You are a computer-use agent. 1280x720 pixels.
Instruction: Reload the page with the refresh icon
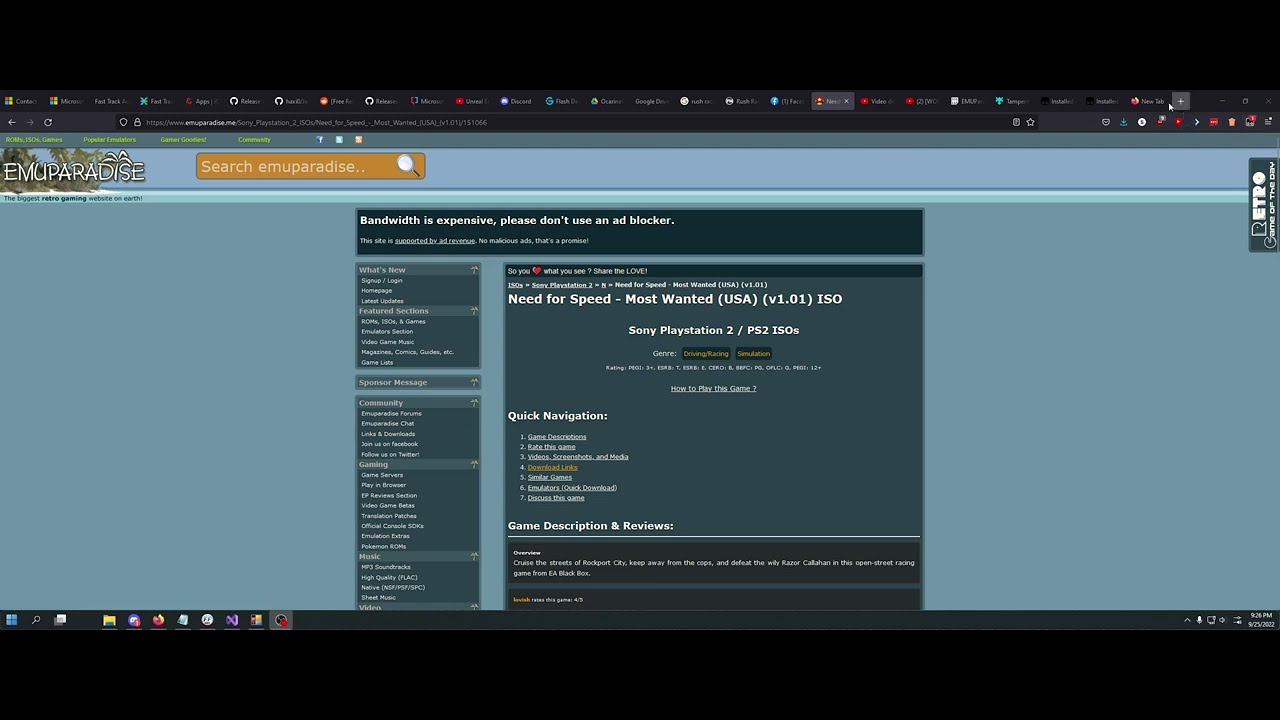pyautogui.click(x=48, y=122)
